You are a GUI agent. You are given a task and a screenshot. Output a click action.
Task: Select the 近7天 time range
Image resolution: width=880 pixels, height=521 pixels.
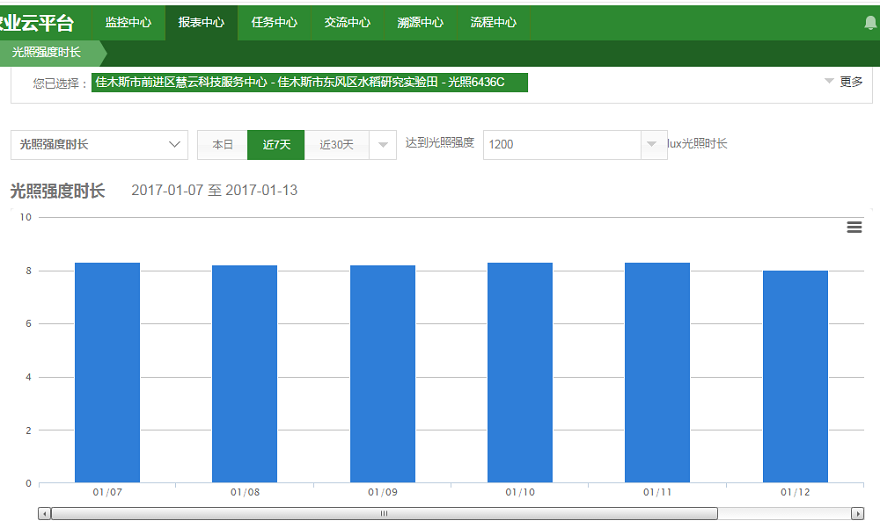click(x=276, y=144)
